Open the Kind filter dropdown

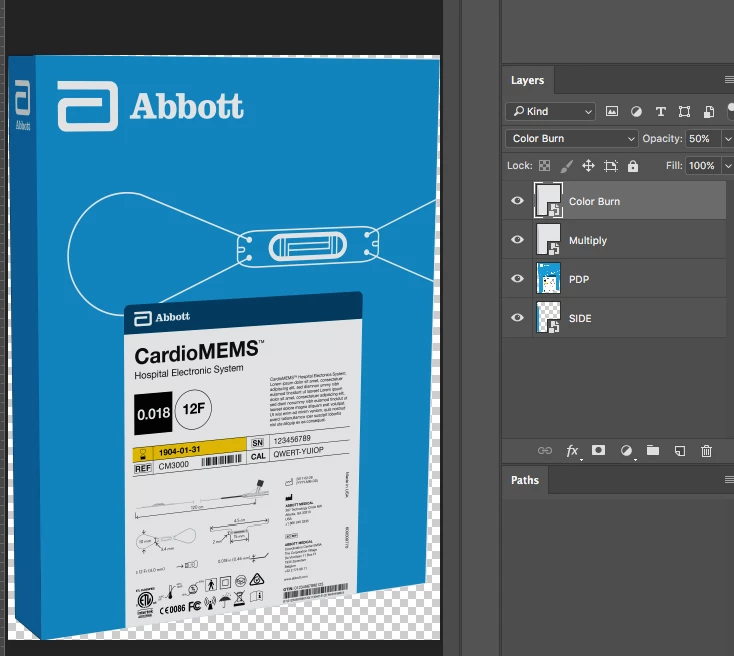[x=550, y=111]
